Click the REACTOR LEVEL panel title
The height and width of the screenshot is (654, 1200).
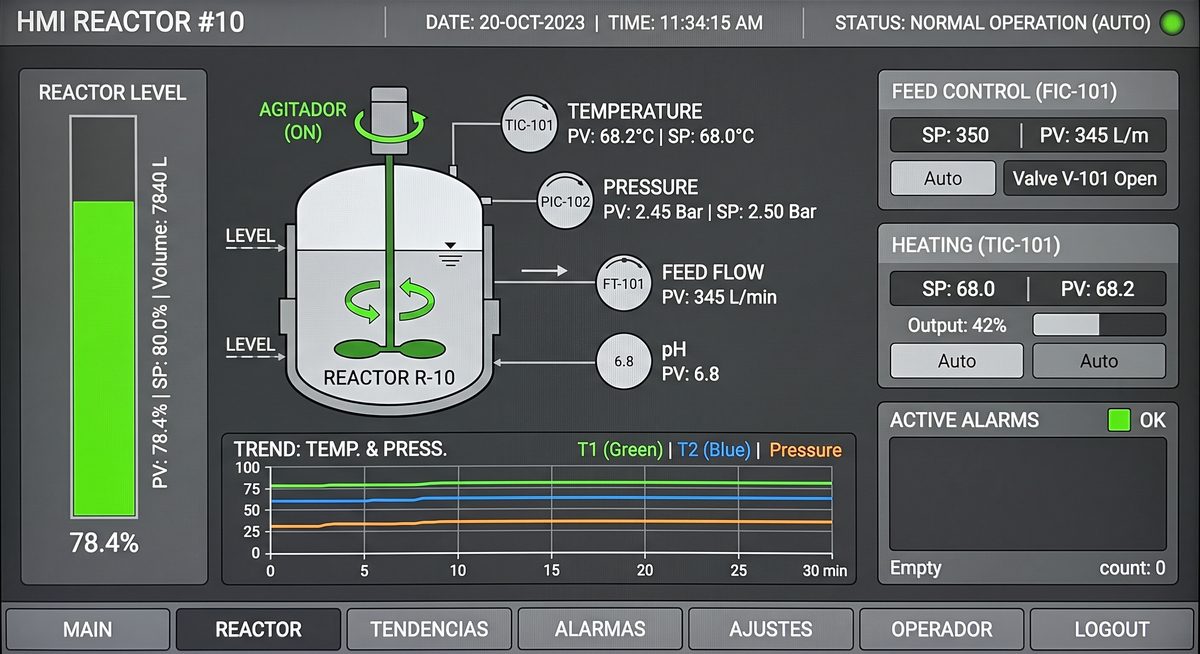point(112,93)
